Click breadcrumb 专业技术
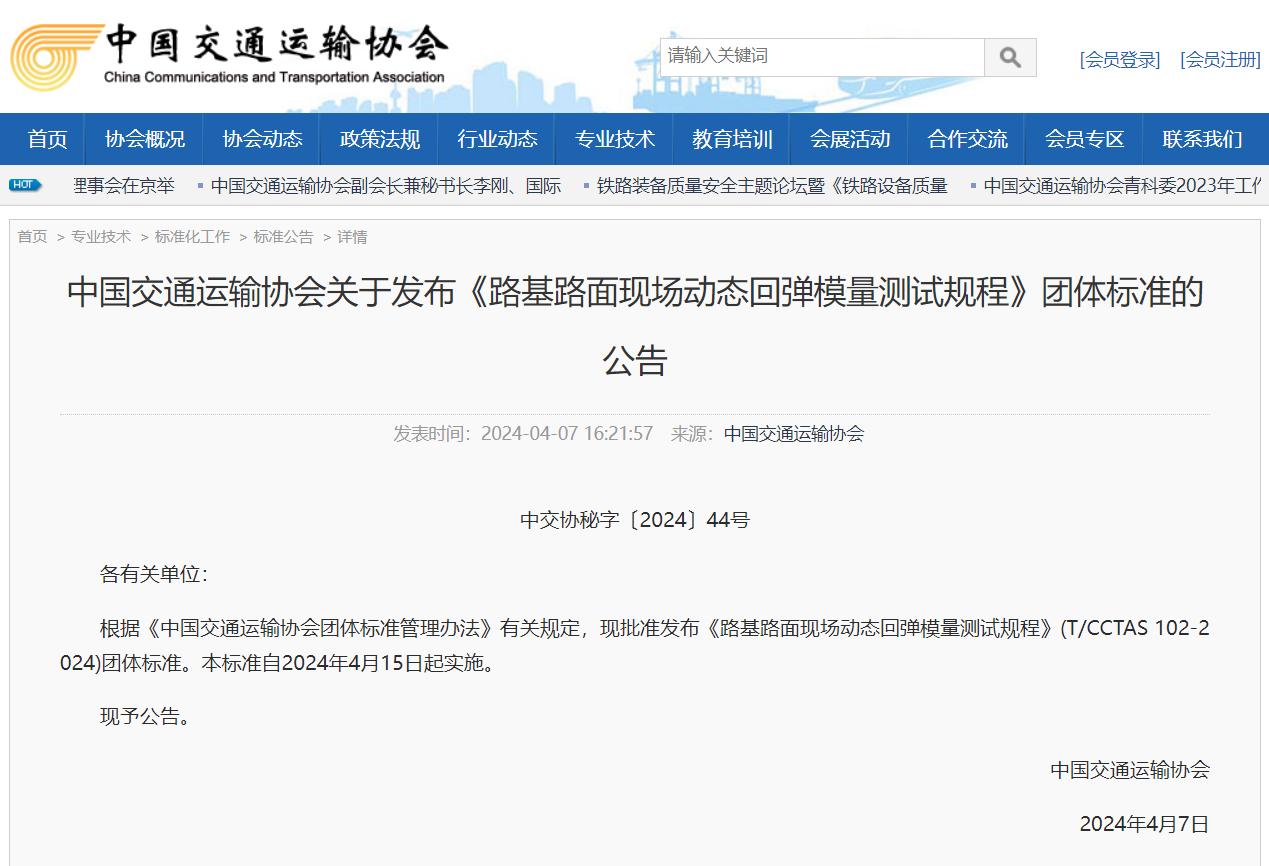Screen dimensions: 1269x866 point(101,237)
